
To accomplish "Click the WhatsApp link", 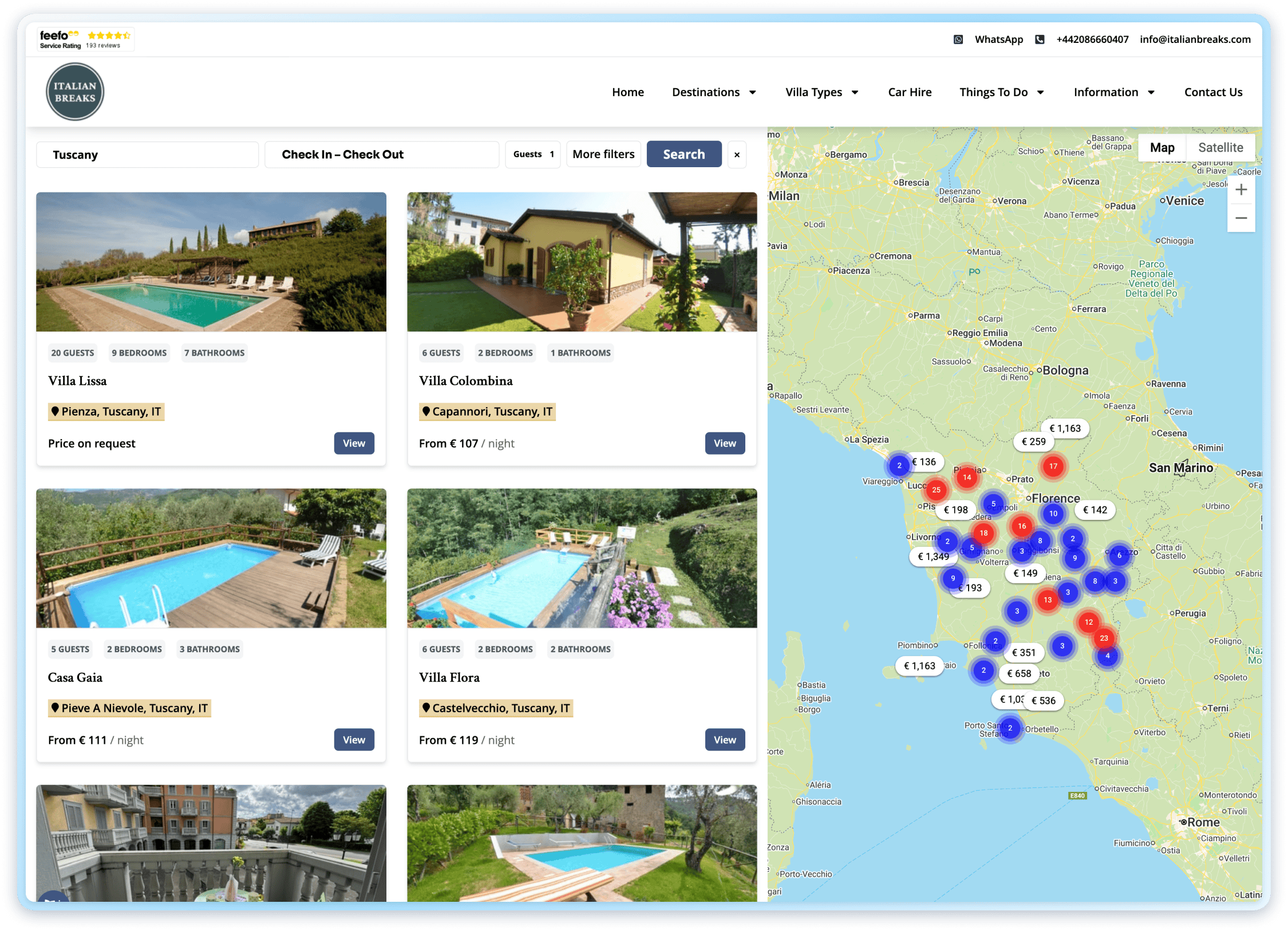I will coord(999,40).
